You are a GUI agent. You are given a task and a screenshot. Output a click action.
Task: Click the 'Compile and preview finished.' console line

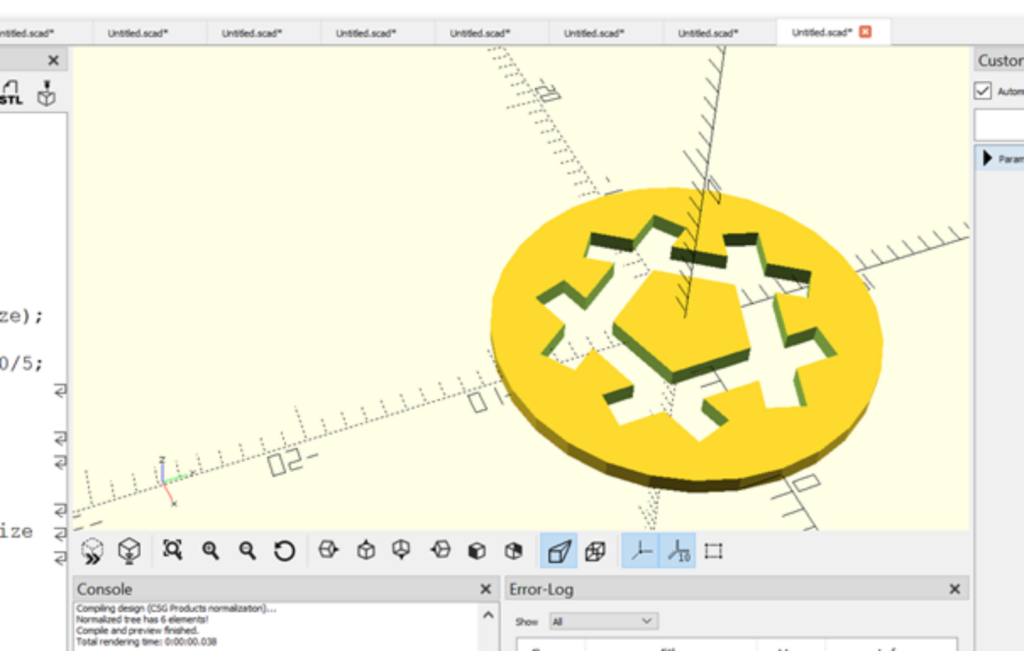click(137, 631)
